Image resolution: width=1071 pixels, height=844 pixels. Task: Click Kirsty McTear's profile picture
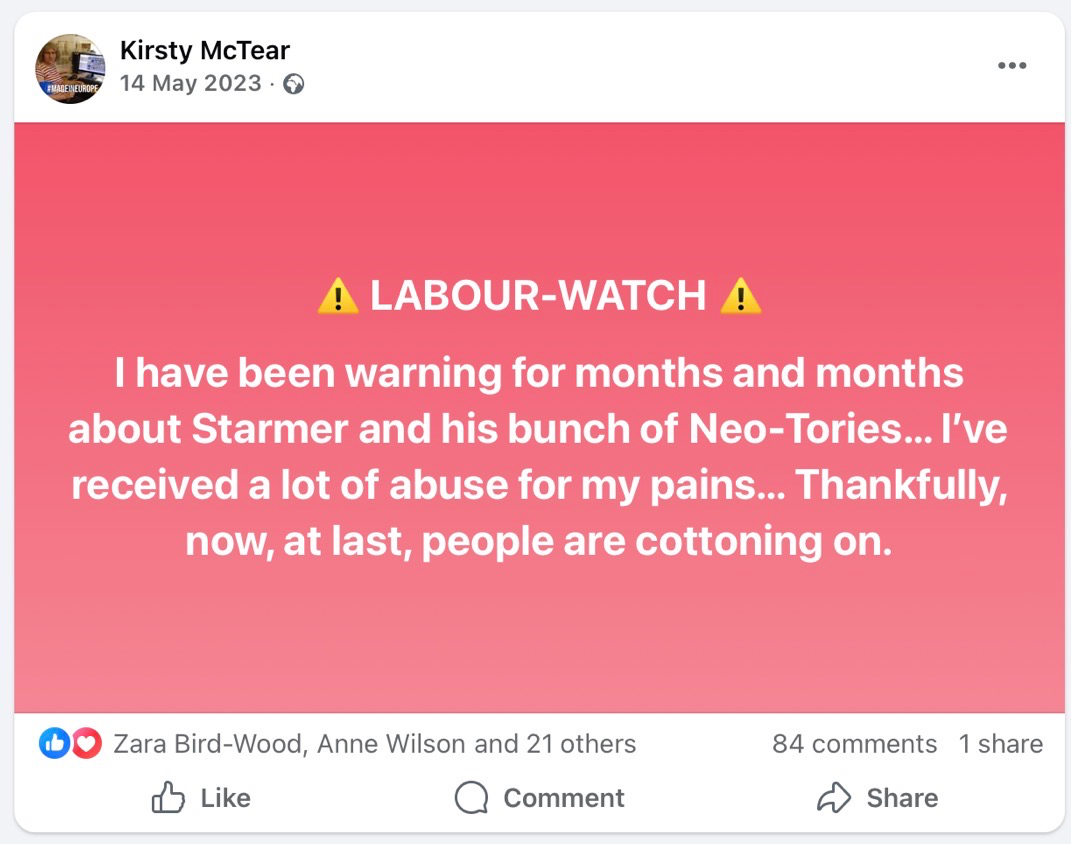(70, 68)
